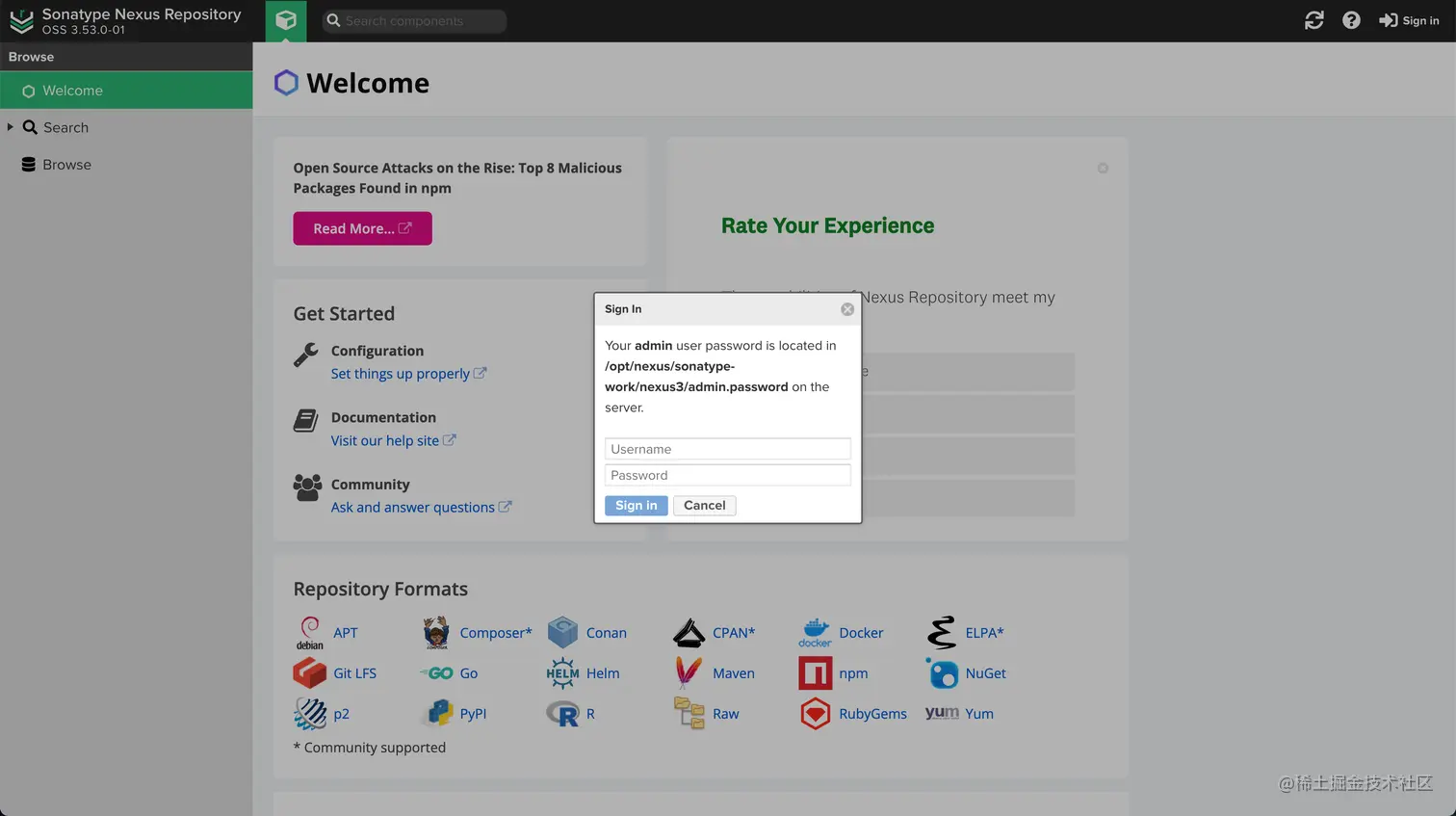The width and height of the screenshot is (1456, 816).
Task: Click the p2 format icon
Action: tap(310, 714)
